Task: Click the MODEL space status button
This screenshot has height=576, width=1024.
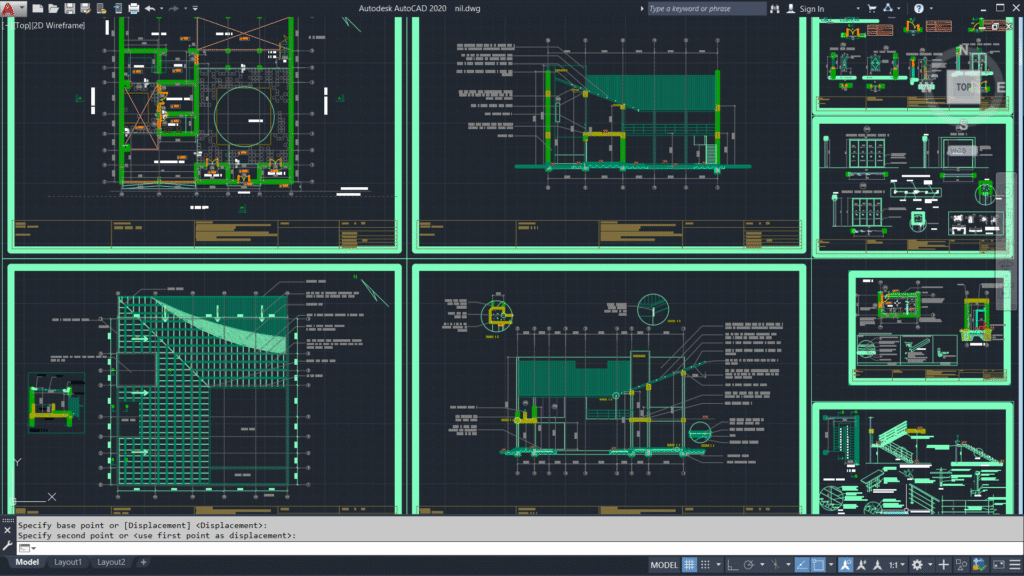Action: (x=664, y=565)
